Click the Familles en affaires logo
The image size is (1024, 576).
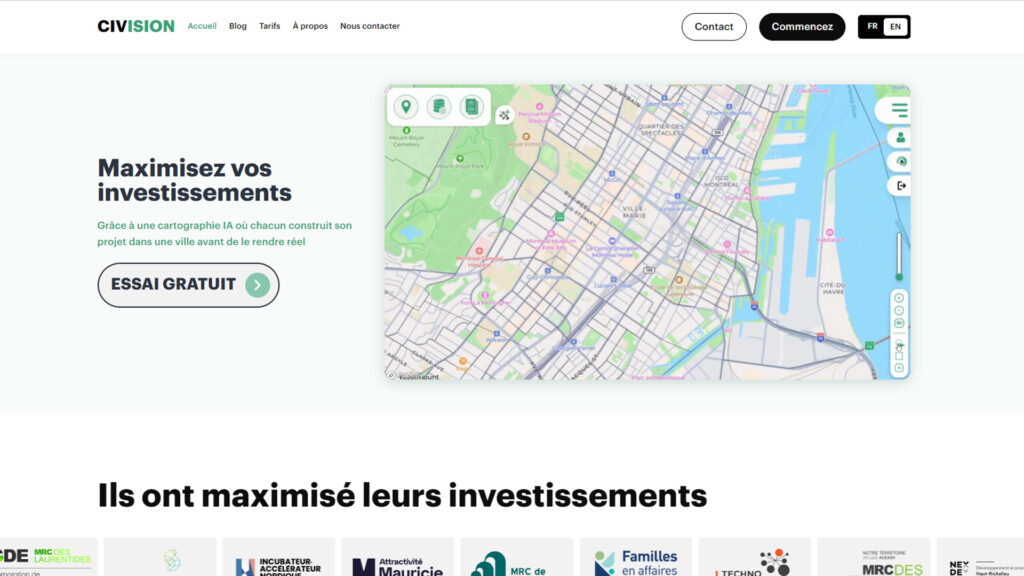click(635, 561)
